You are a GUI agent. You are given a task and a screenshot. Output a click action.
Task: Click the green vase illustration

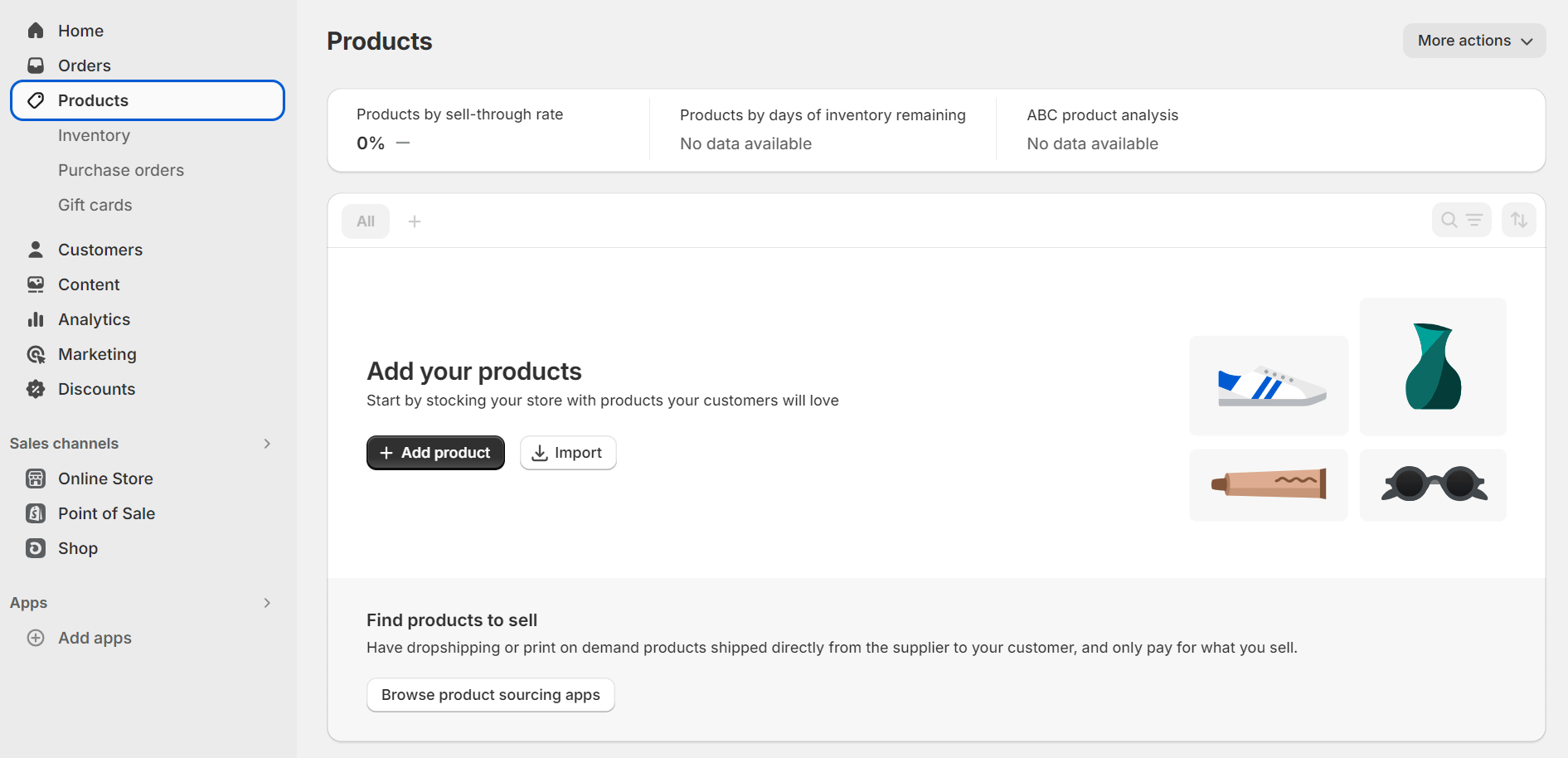[1433, 367]
